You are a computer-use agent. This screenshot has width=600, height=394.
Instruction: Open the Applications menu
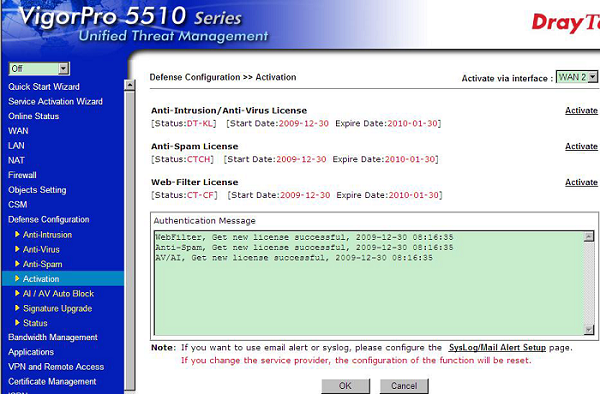click(x=31, y=352)
